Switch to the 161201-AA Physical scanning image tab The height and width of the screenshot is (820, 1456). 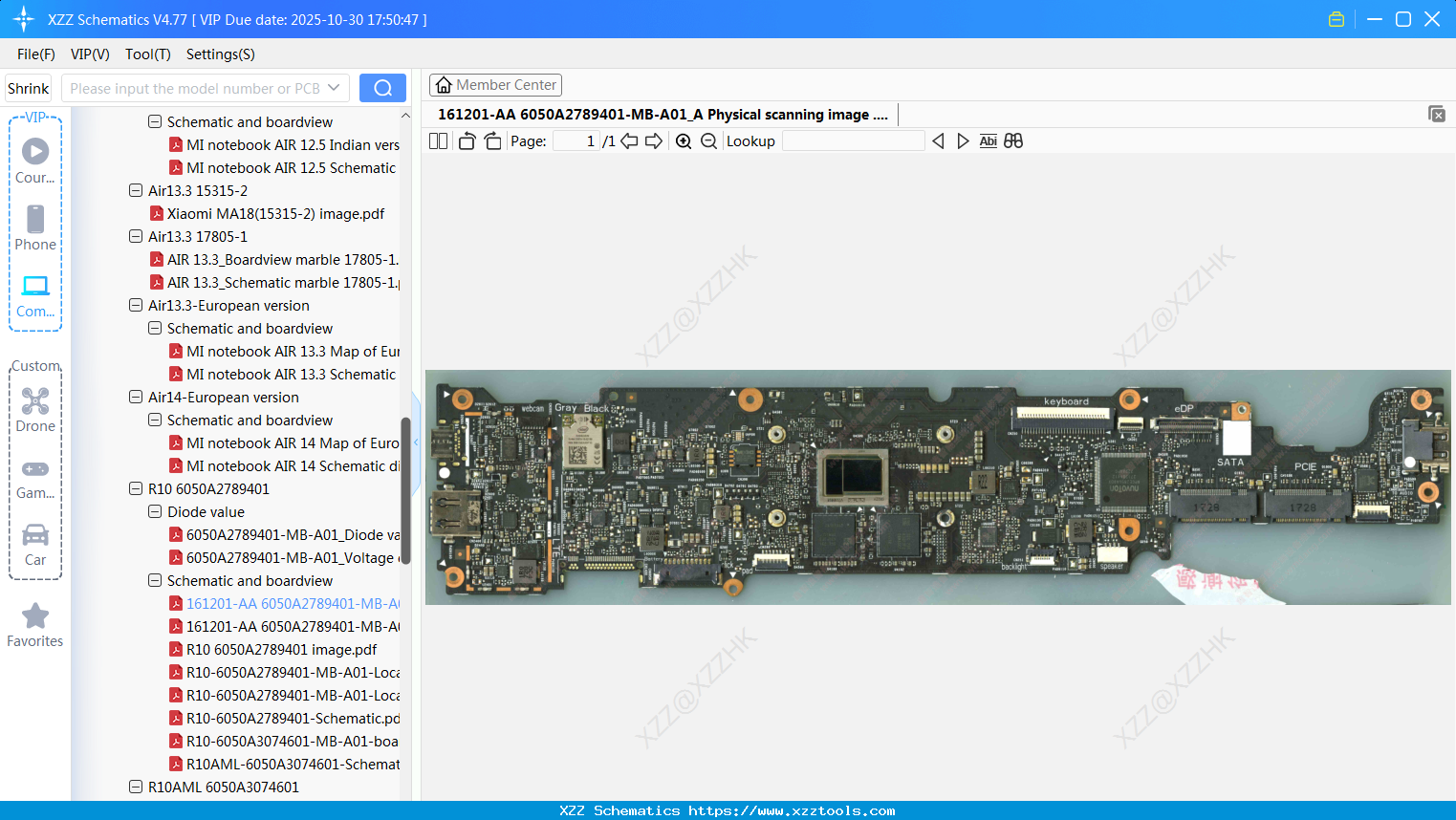tap(663, 115)
